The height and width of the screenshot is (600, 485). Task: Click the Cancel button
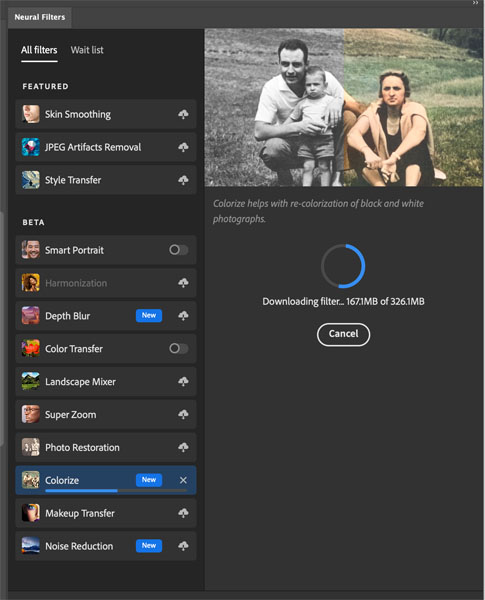point(343,334)
